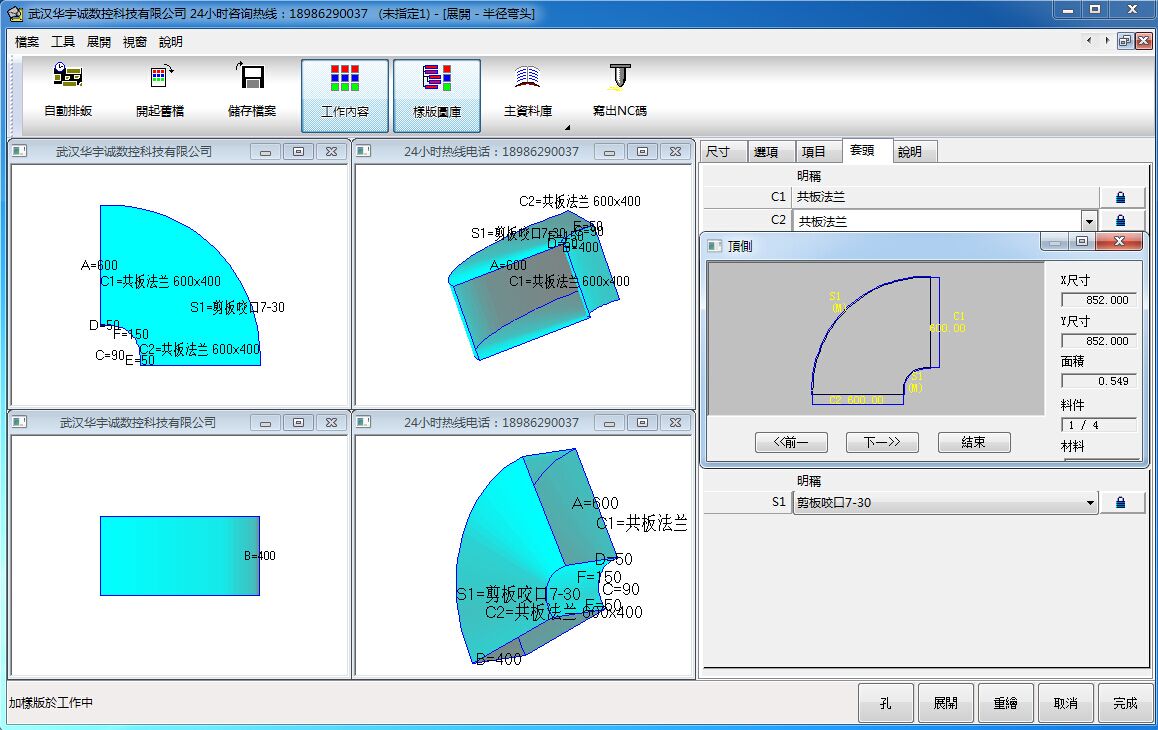This screenshot has height=730, width=1158.
Task: Open the 工具 menu
Action: point(63,42)
